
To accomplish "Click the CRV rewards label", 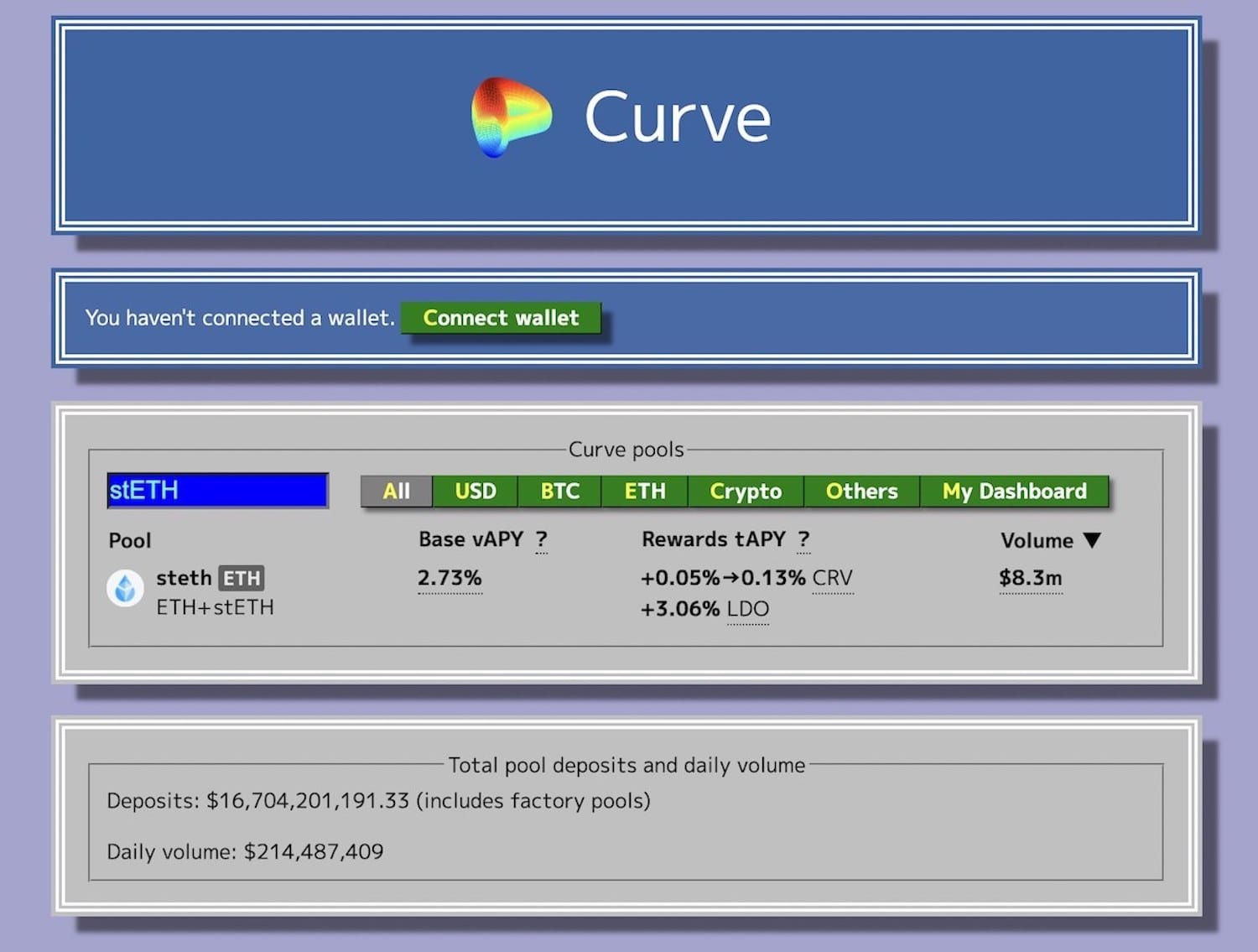I will point(832,578).
